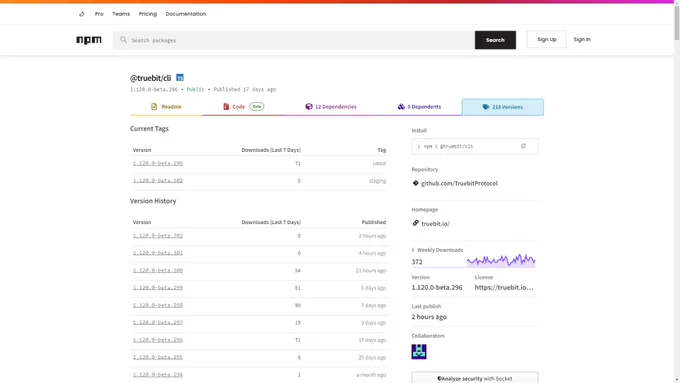
Task: Click the Weekly Downloads value 372
Action: click(417, 262)
